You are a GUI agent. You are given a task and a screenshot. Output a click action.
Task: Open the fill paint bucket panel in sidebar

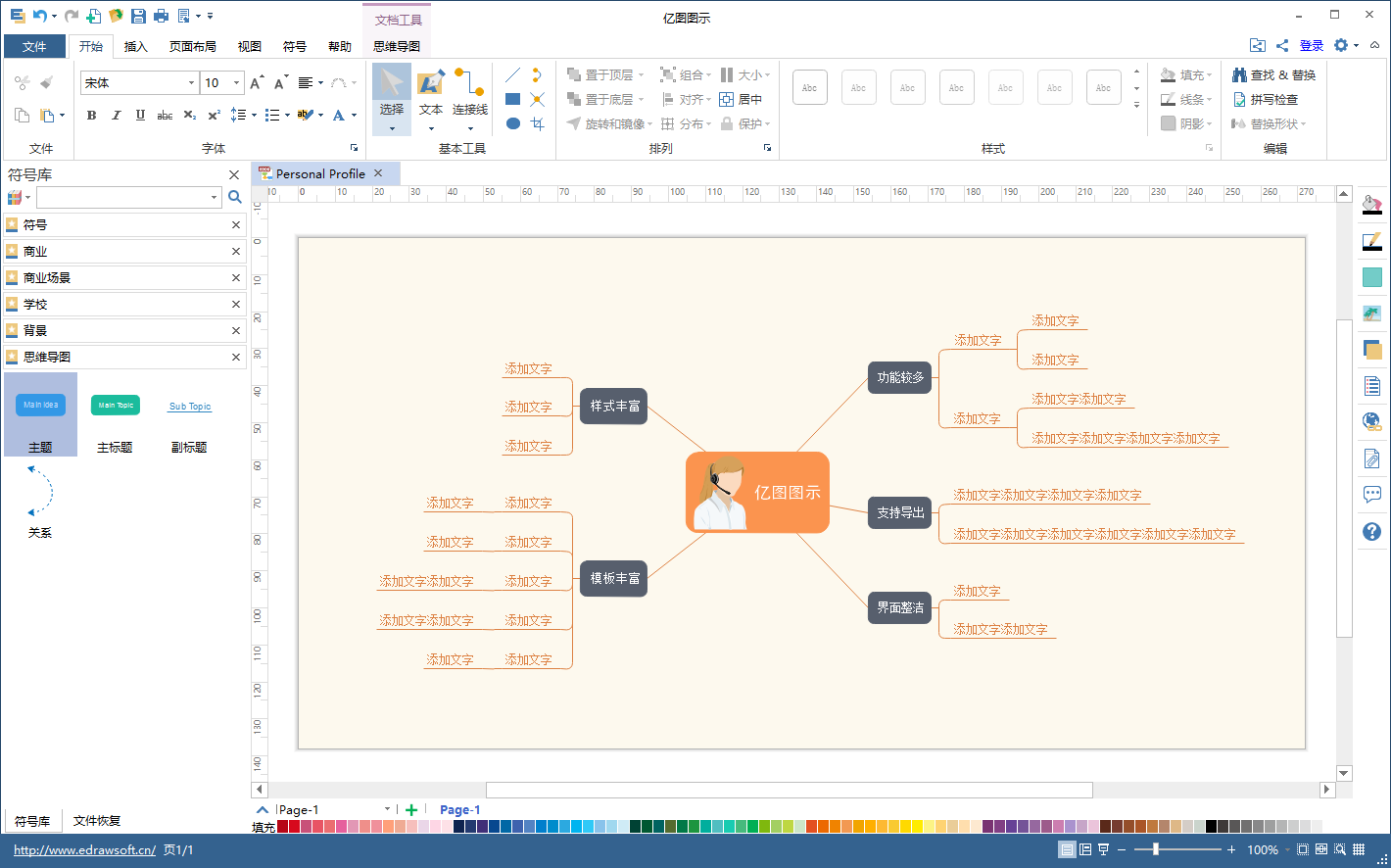pyautogui.click(x=1371, y=205)
